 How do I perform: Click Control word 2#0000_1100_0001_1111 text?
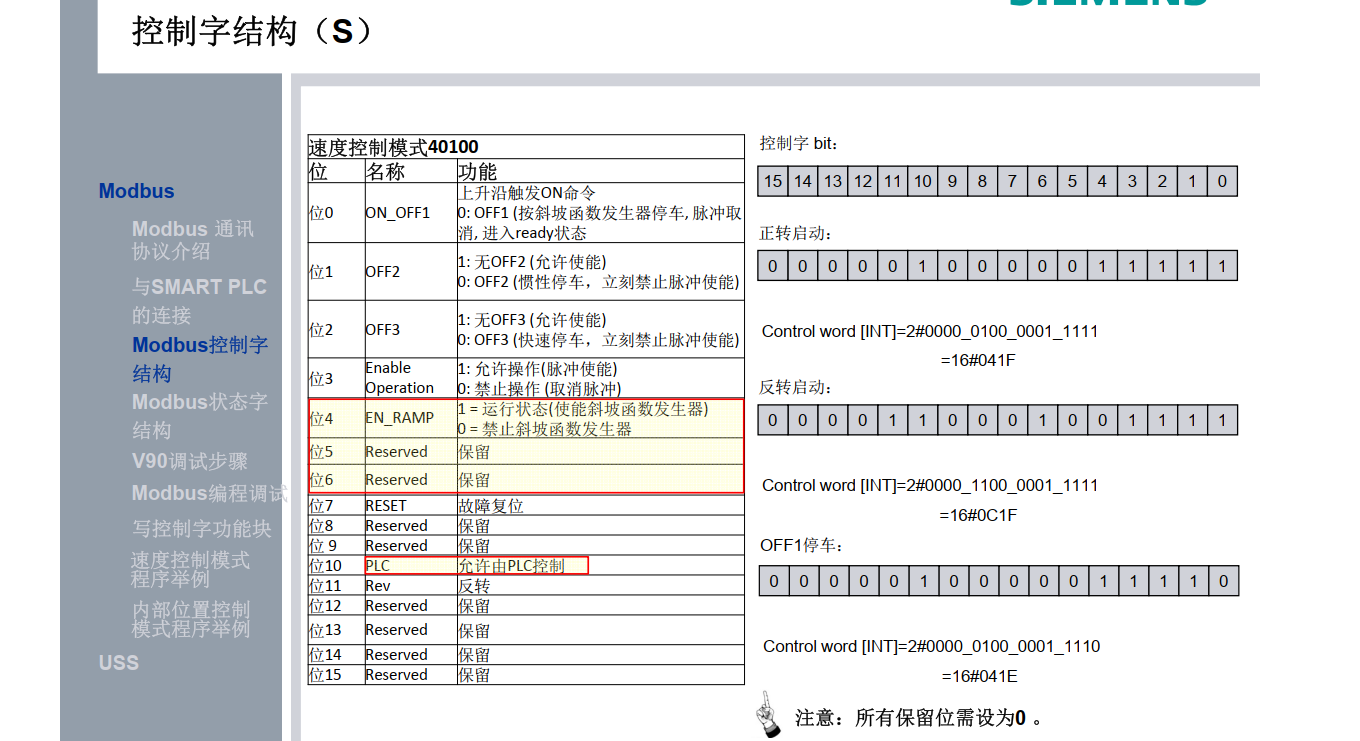[930, 485]
